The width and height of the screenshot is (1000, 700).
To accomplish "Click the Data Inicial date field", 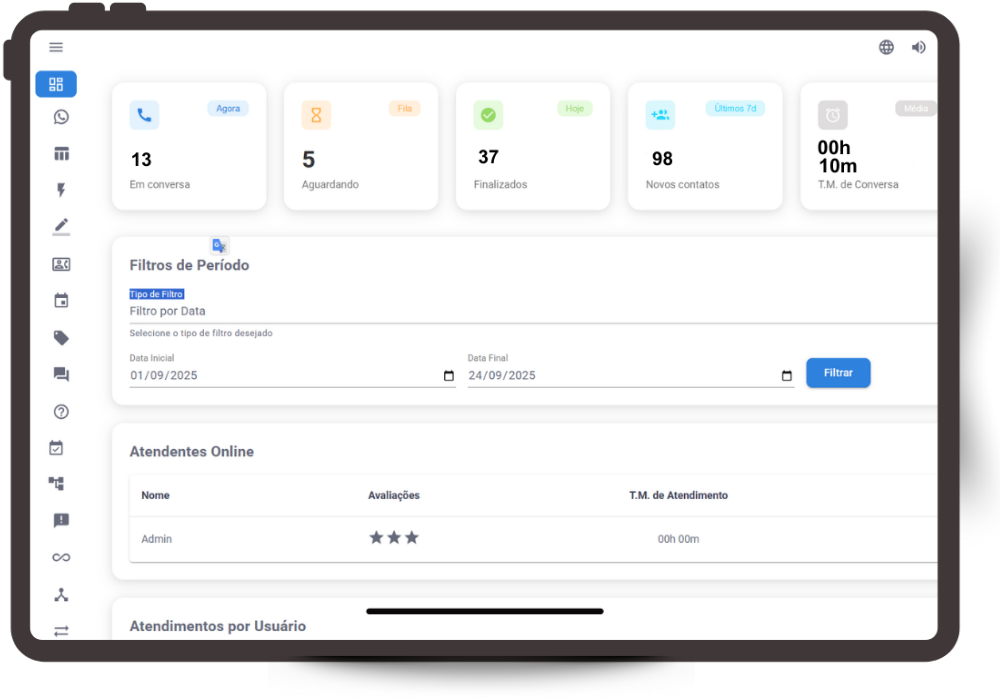I will point(280,376).
